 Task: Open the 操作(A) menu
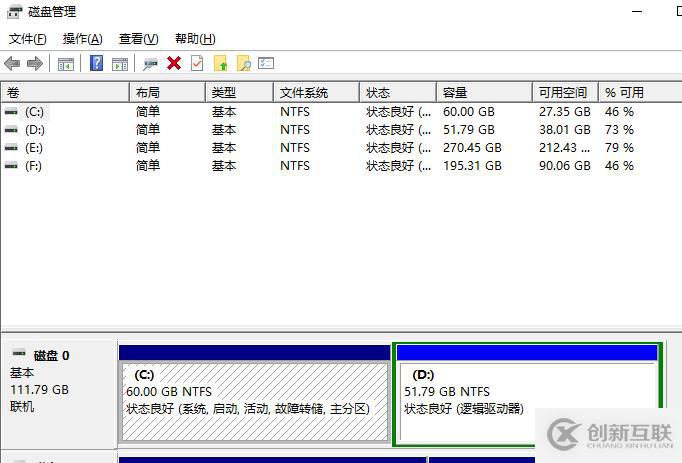click(x=83, y=39)
